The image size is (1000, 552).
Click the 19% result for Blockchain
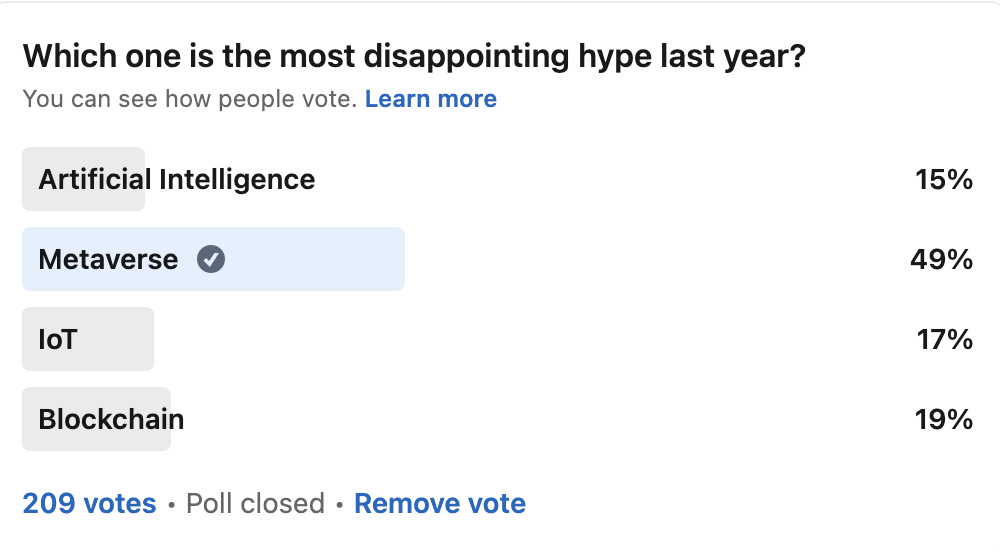(943, 419)
